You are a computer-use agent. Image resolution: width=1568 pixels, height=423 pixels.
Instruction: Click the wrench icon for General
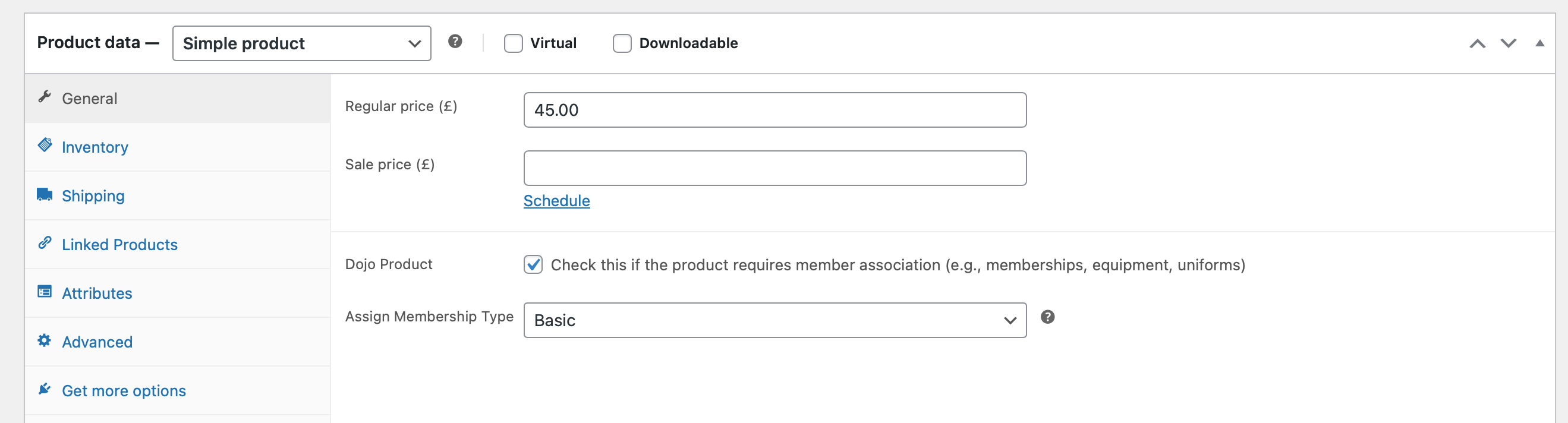45,97
